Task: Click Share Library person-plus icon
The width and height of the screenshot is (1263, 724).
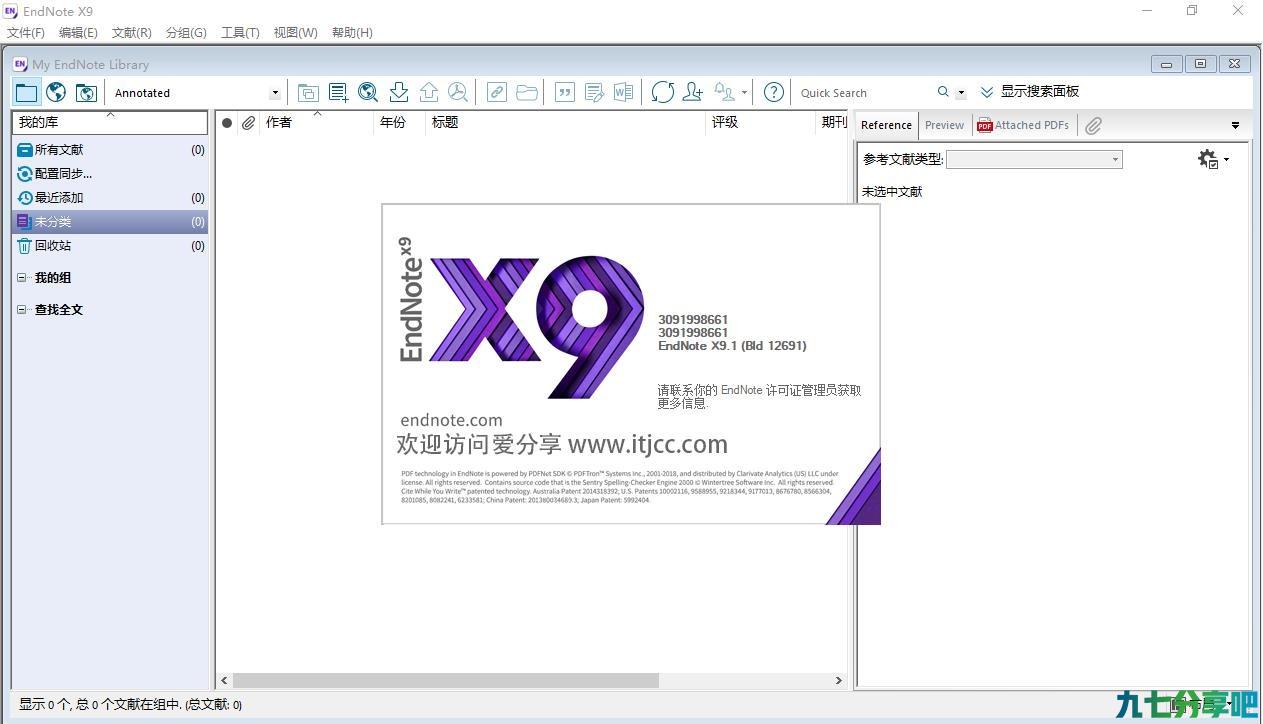Action: 692,92
